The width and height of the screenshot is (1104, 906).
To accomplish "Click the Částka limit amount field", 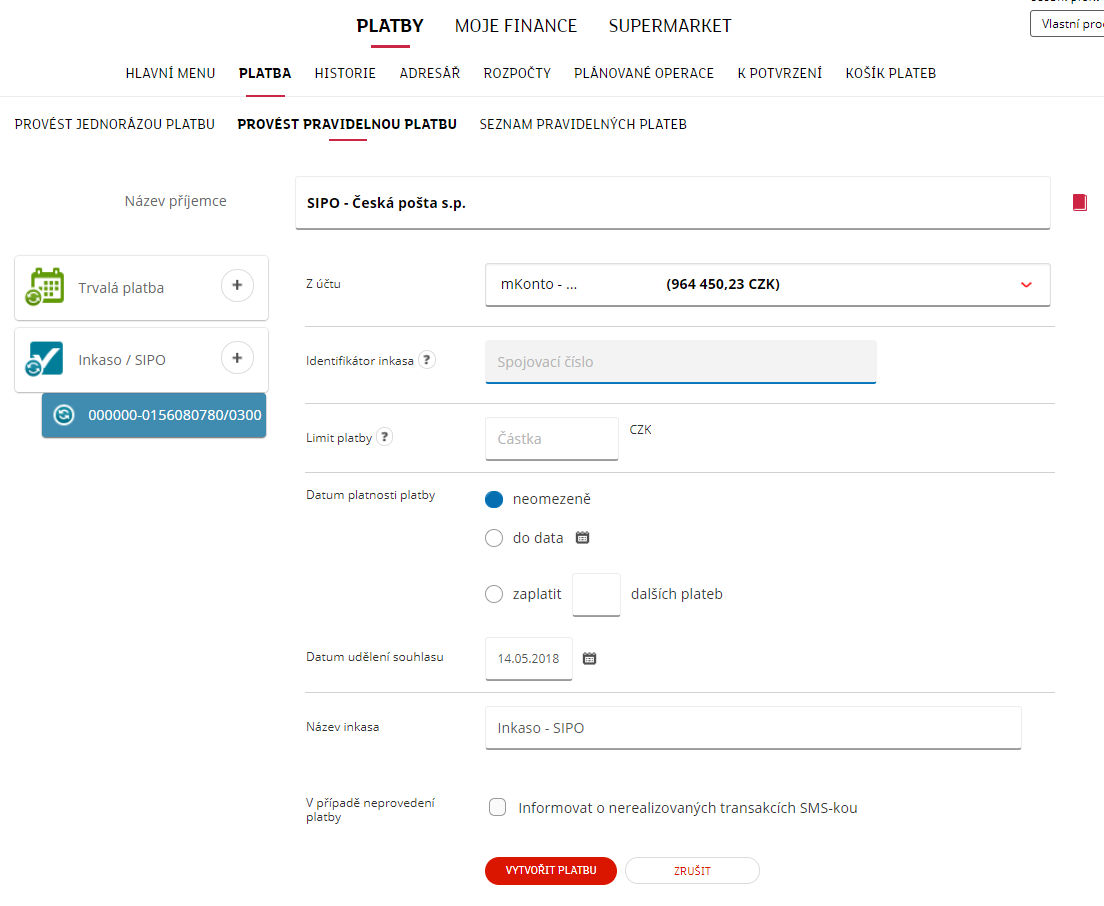I will pyautogui.click(x=551, y=439).
